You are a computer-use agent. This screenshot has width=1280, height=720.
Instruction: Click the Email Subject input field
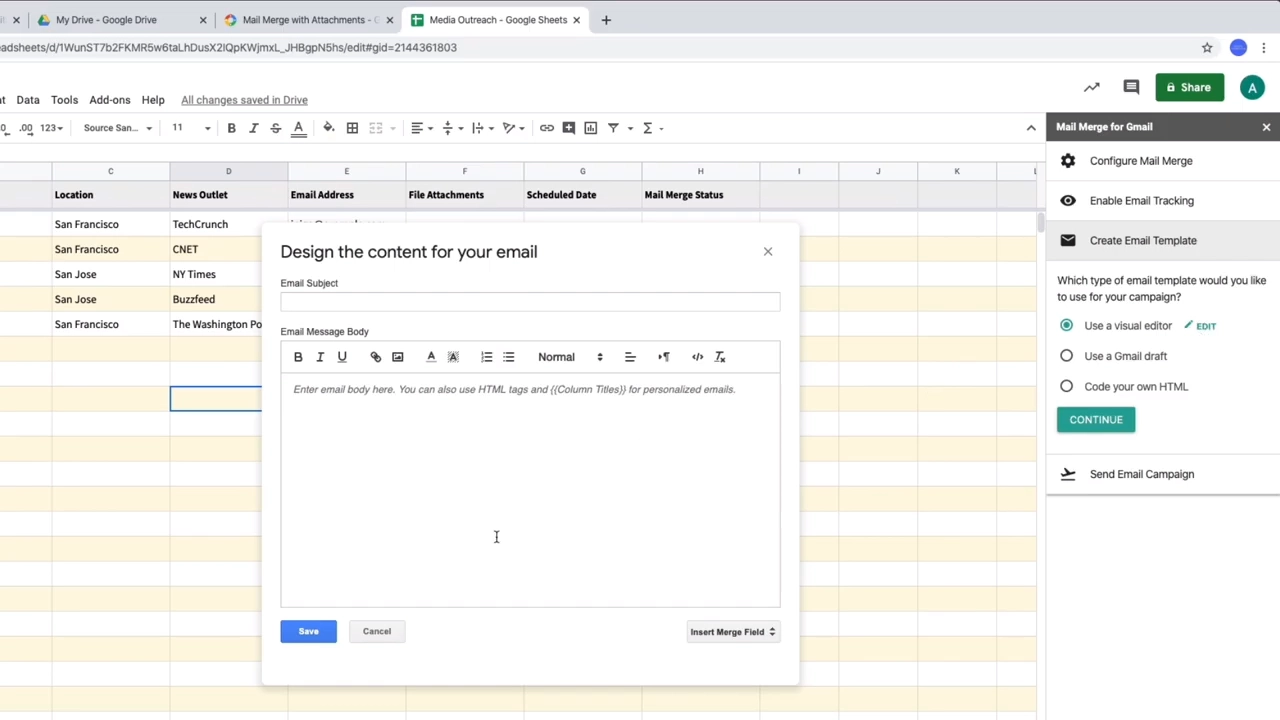pyautogui.click(x=530, y=301)
